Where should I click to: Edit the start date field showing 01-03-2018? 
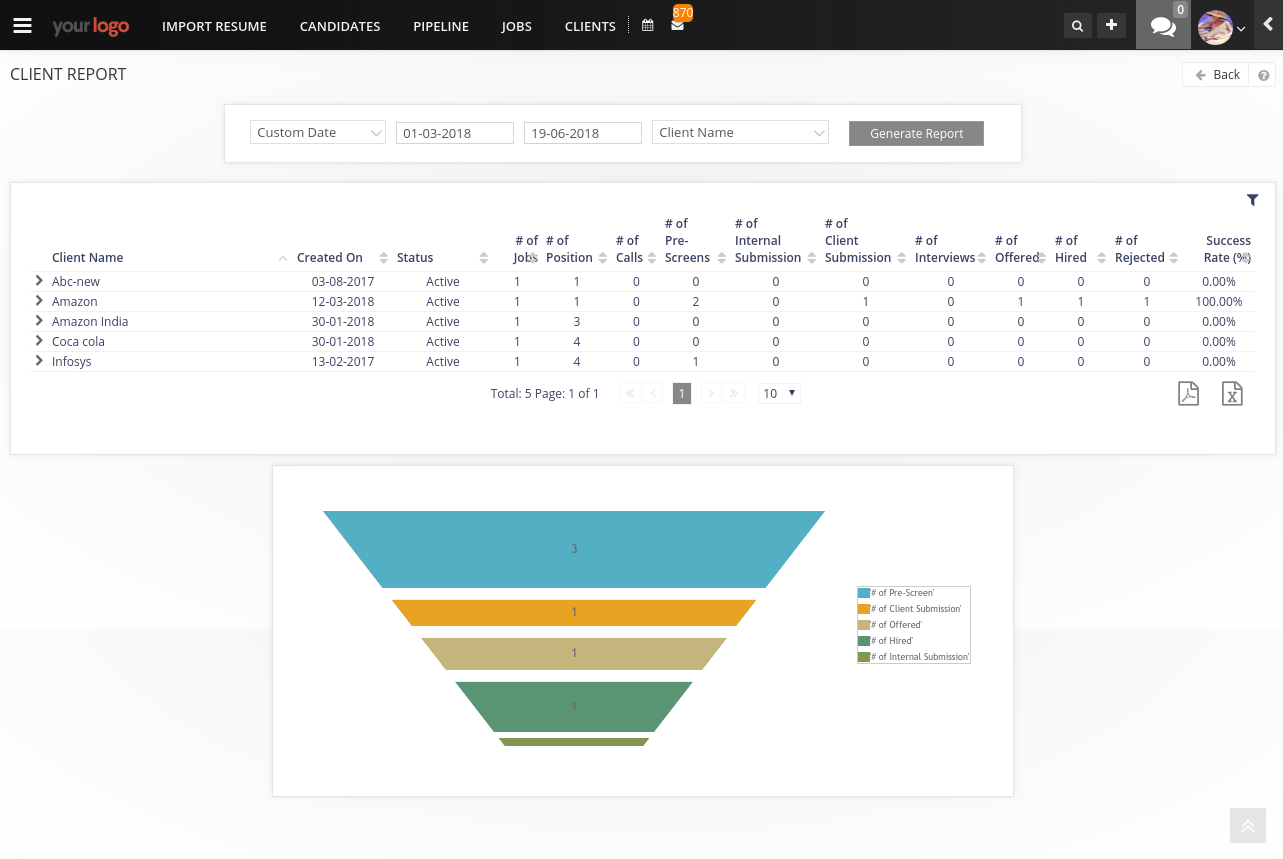click(x=454, y=132)
